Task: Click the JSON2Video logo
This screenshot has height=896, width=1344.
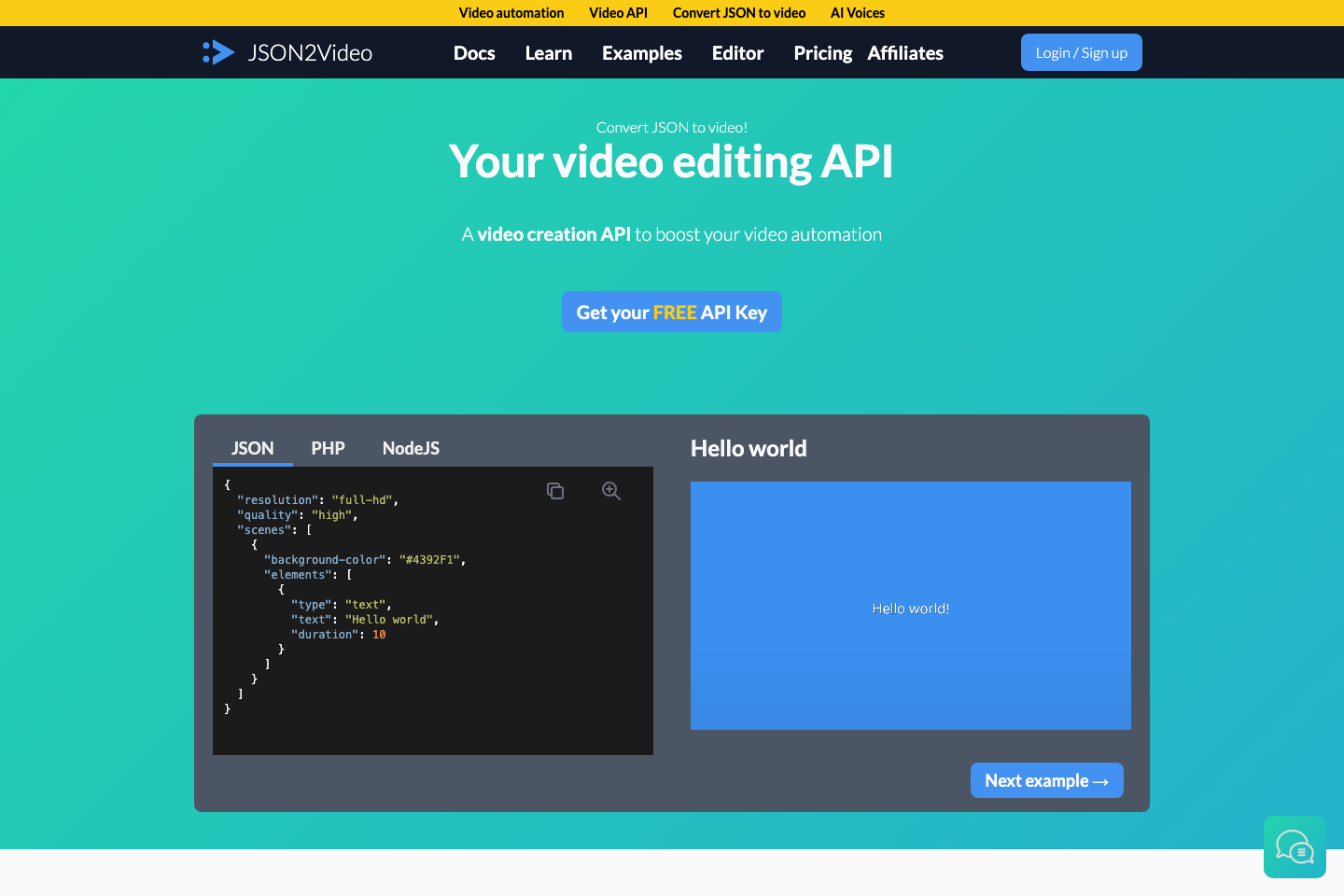Action: [287, 52]
